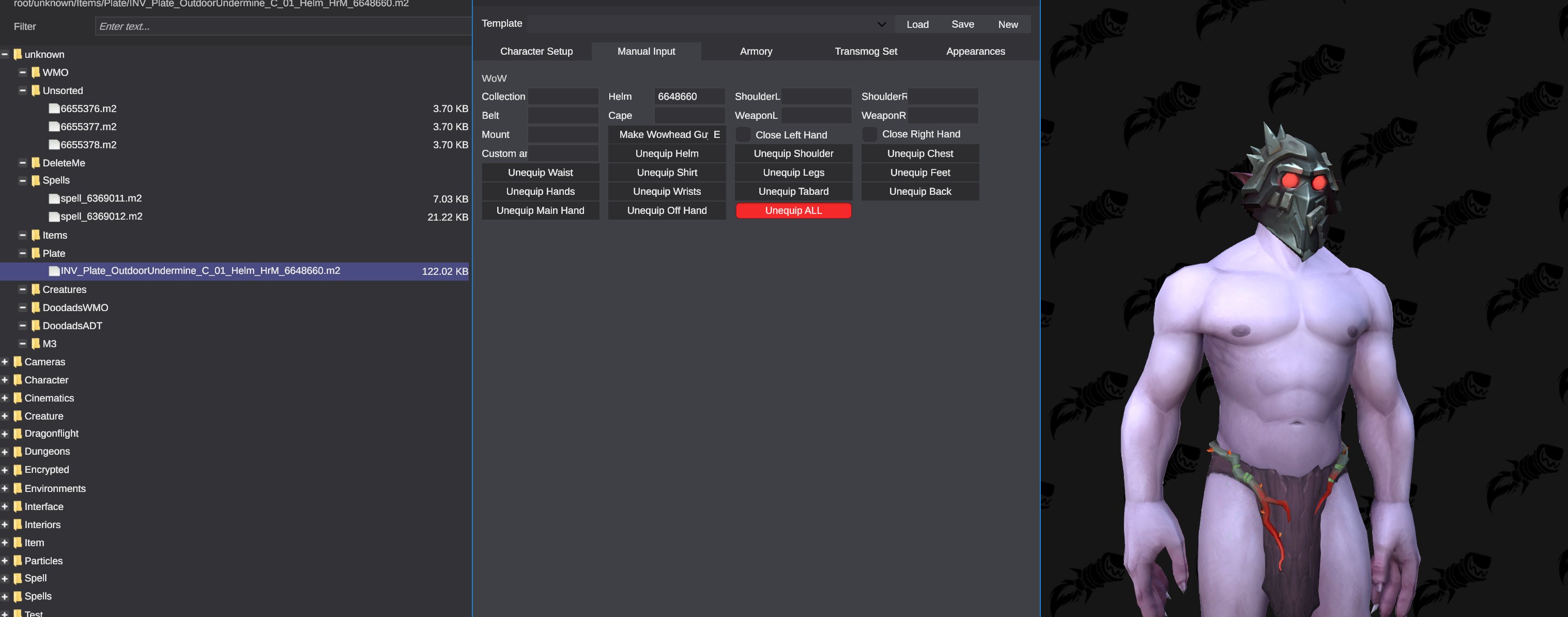Toggle the Close Right Hand checkbox
Screen dimensions: 1568x617
coord(870,134)
